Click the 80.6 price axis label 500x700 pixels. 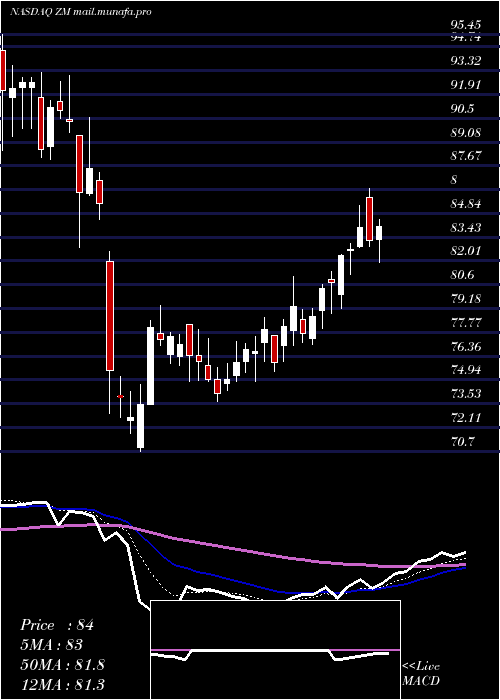point(462,275)
